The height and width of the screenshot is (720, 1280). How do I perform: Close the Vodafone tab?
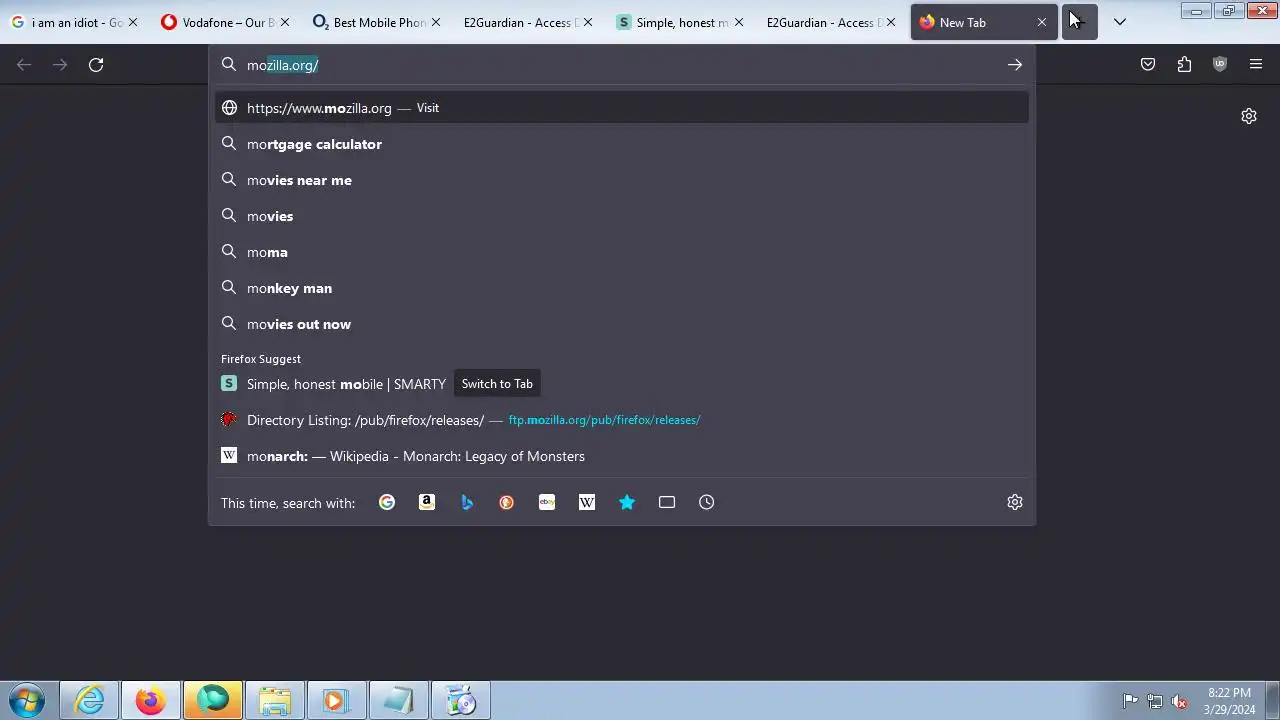284,22
